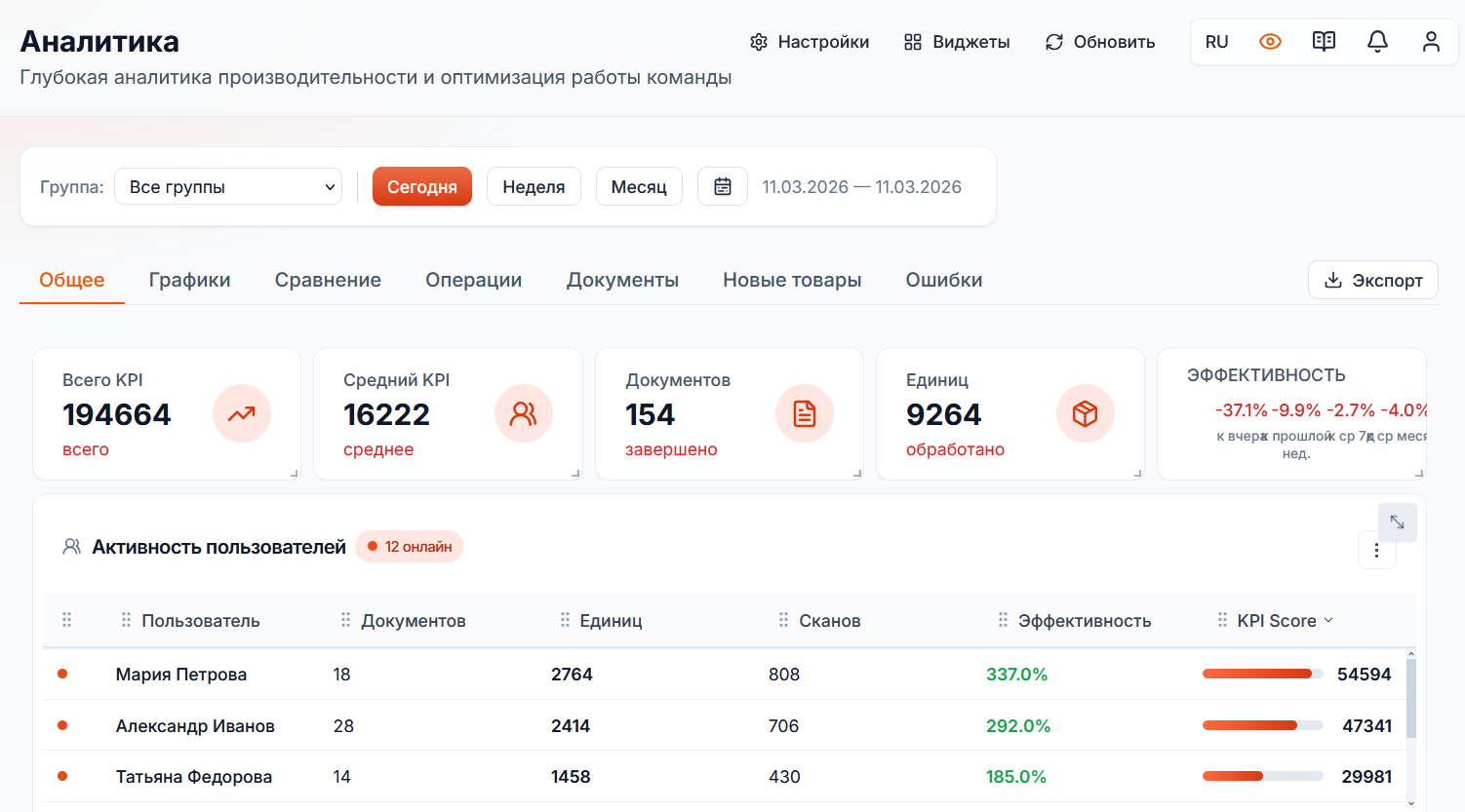The height and width of the screenshot is (812, 1465).
Task: Click the date range 11.03.2026 — 11.03.2026
Action: pos(862,187)
